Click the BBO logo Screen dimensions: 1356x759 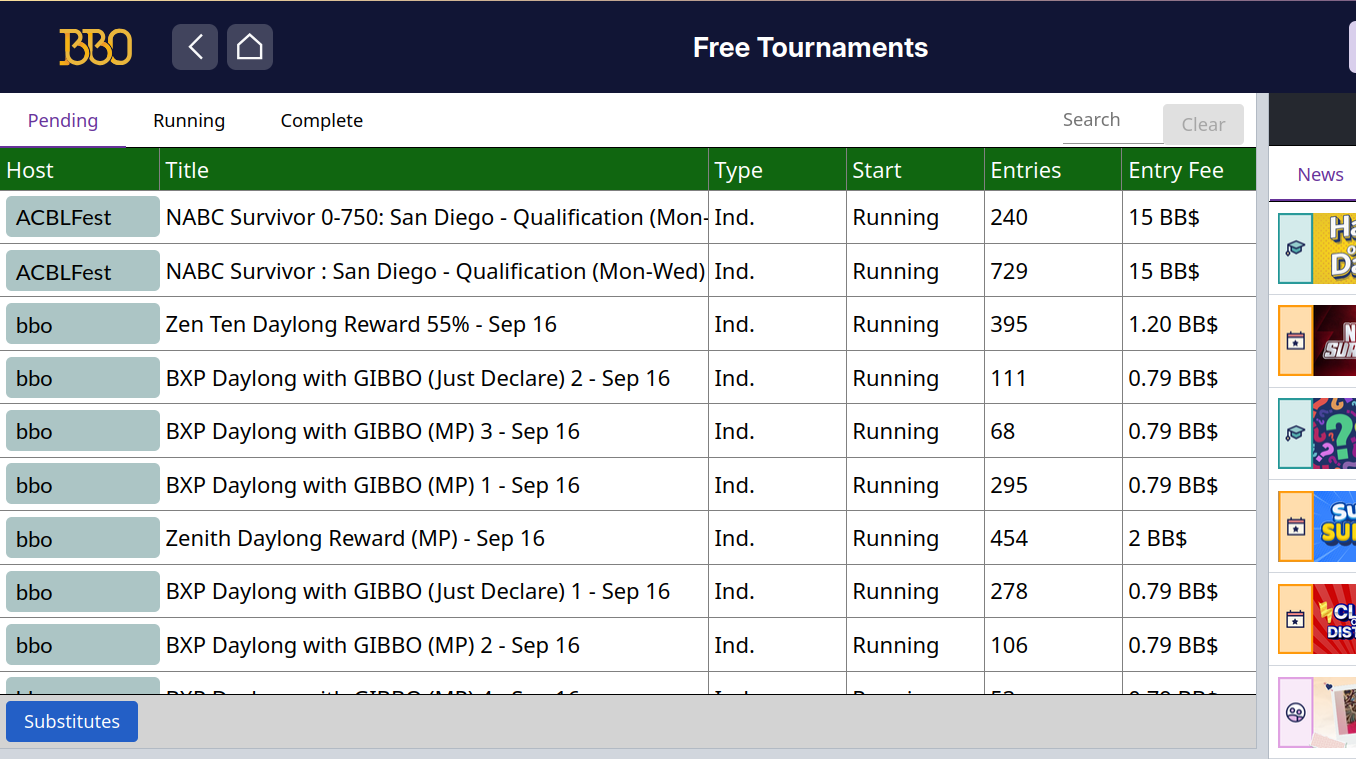(95, 47)
